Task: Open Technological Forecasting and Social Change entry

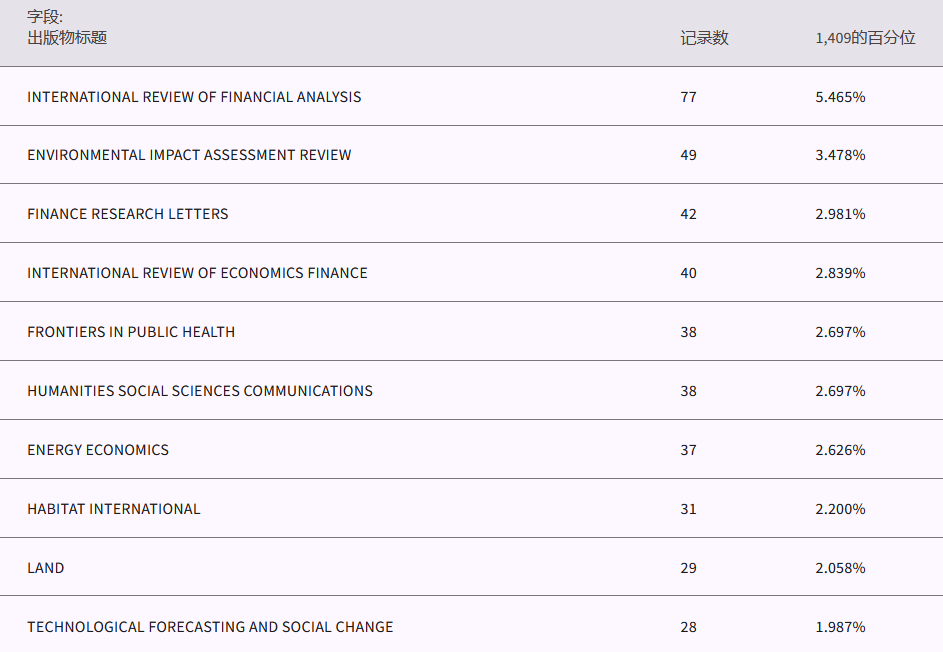Action: click(210, 627)
